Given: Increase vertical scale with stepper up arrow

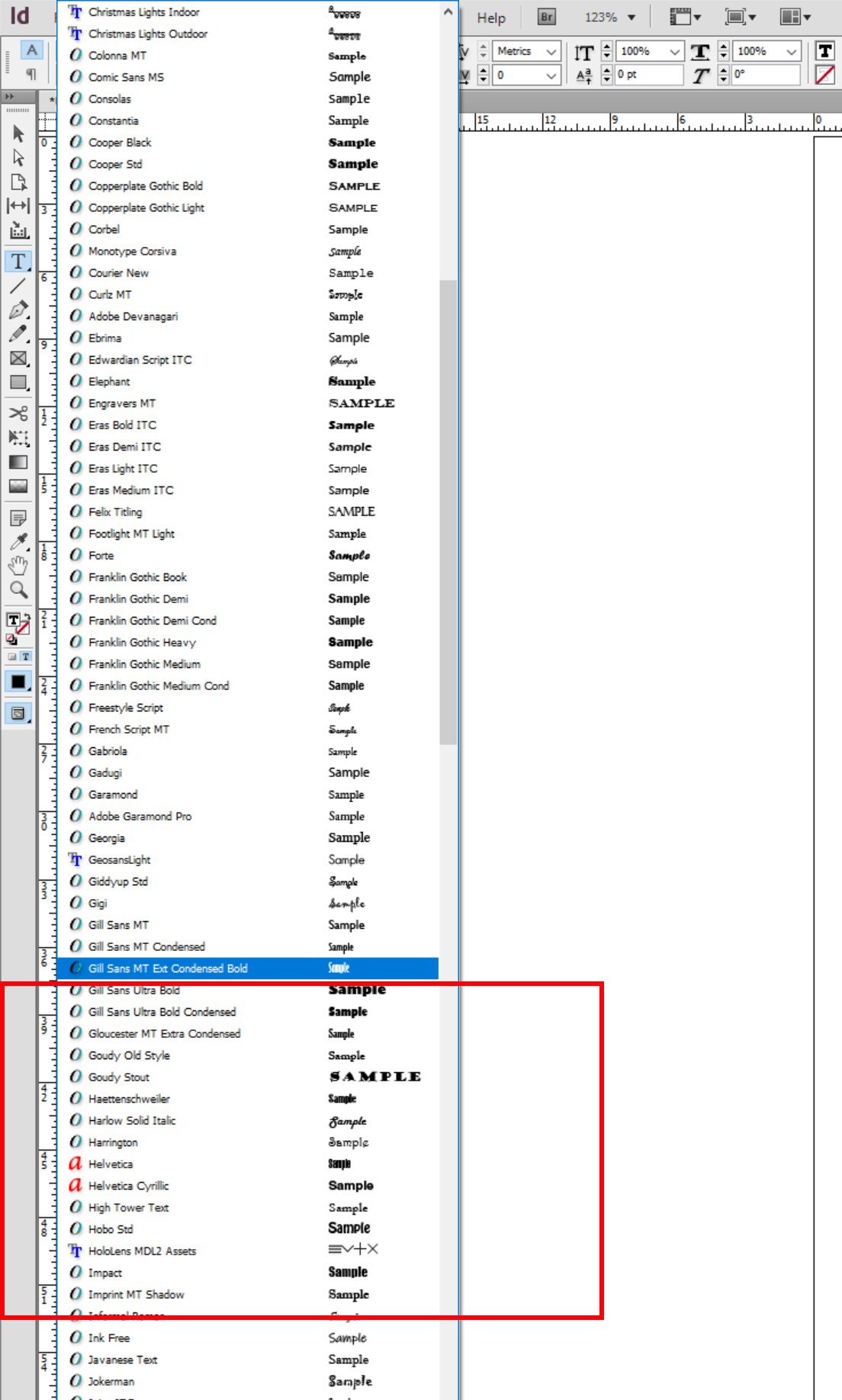Looking at the screenshot, I should click(x=607, y=47).
